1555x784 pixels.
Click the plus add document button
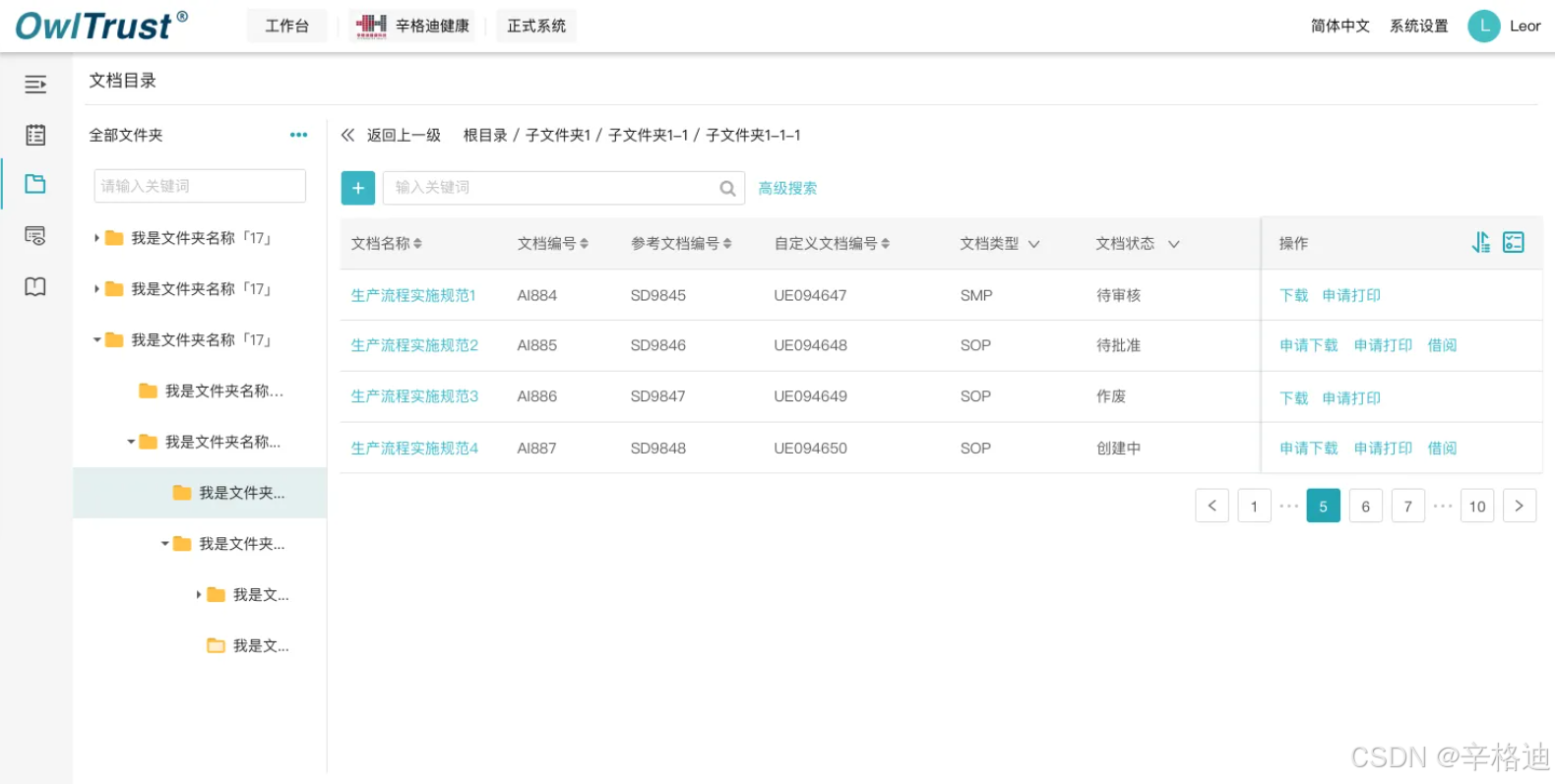[x=358, y=188]
